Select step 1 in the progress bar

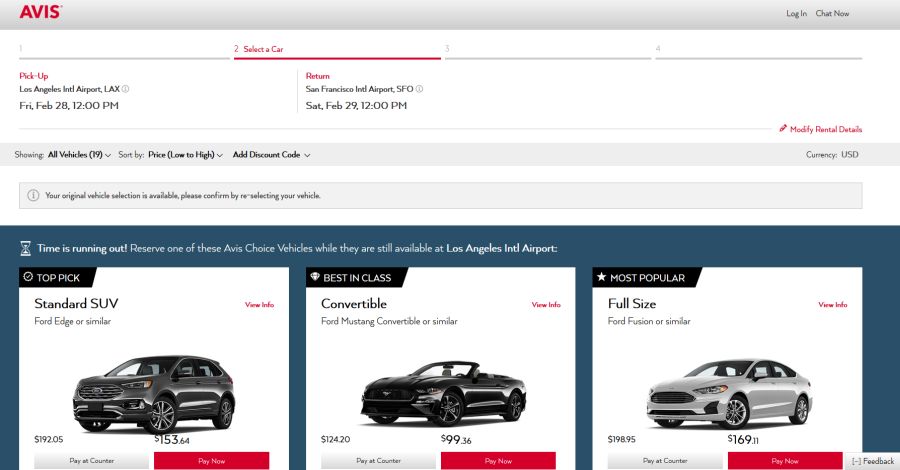(x=124, y=50)
